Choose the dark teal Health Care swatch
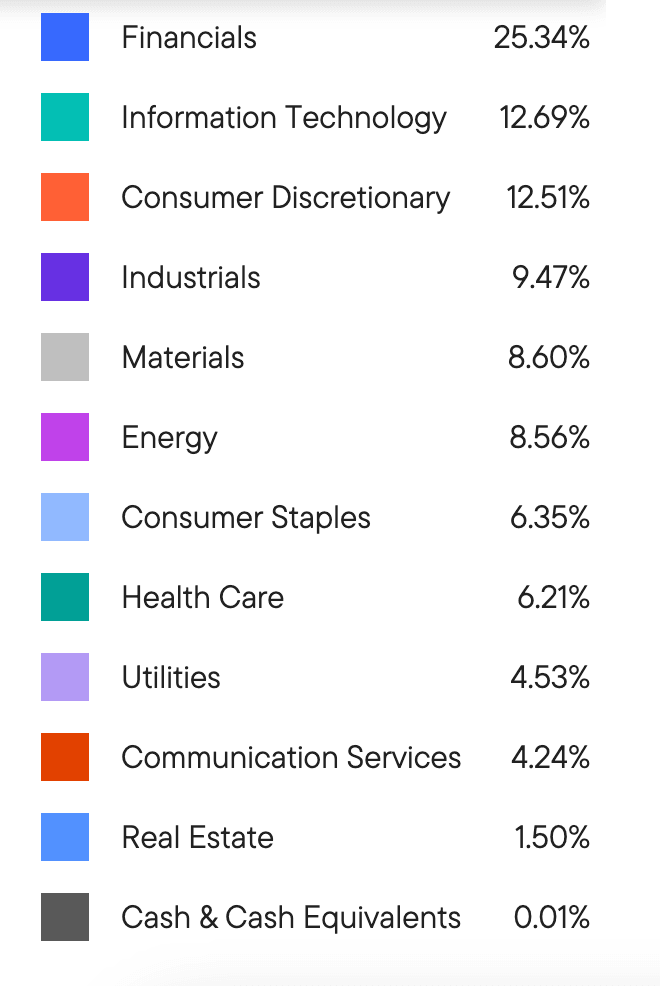 pyautogui.click(x=65, y=597)
